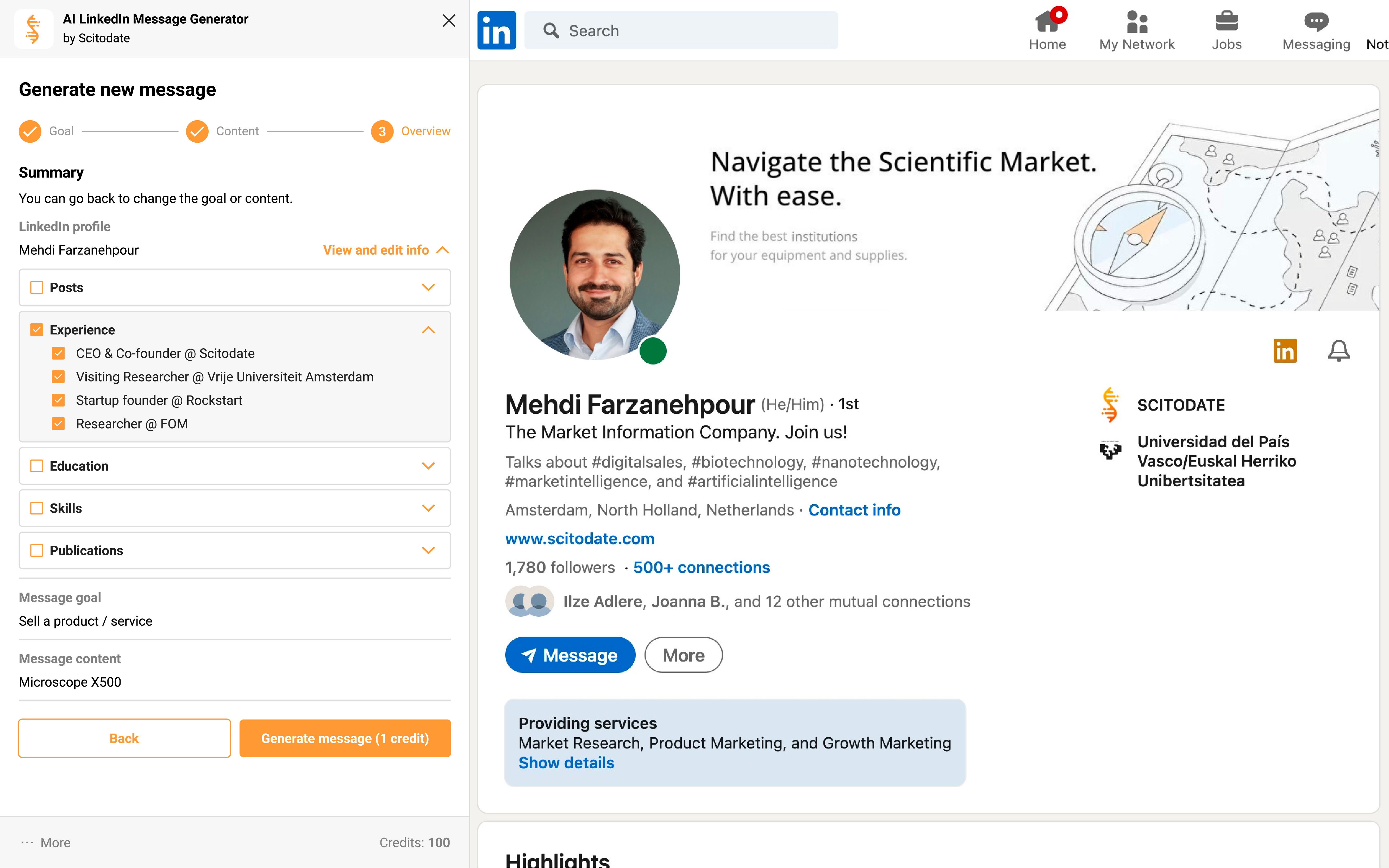Click the More button on profile

tap(683, 655)
